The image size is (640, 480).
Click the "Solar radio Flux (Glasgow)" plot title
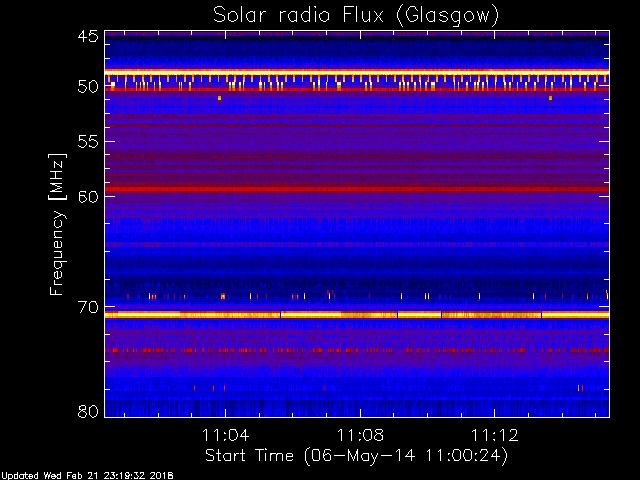coord(355,15)
